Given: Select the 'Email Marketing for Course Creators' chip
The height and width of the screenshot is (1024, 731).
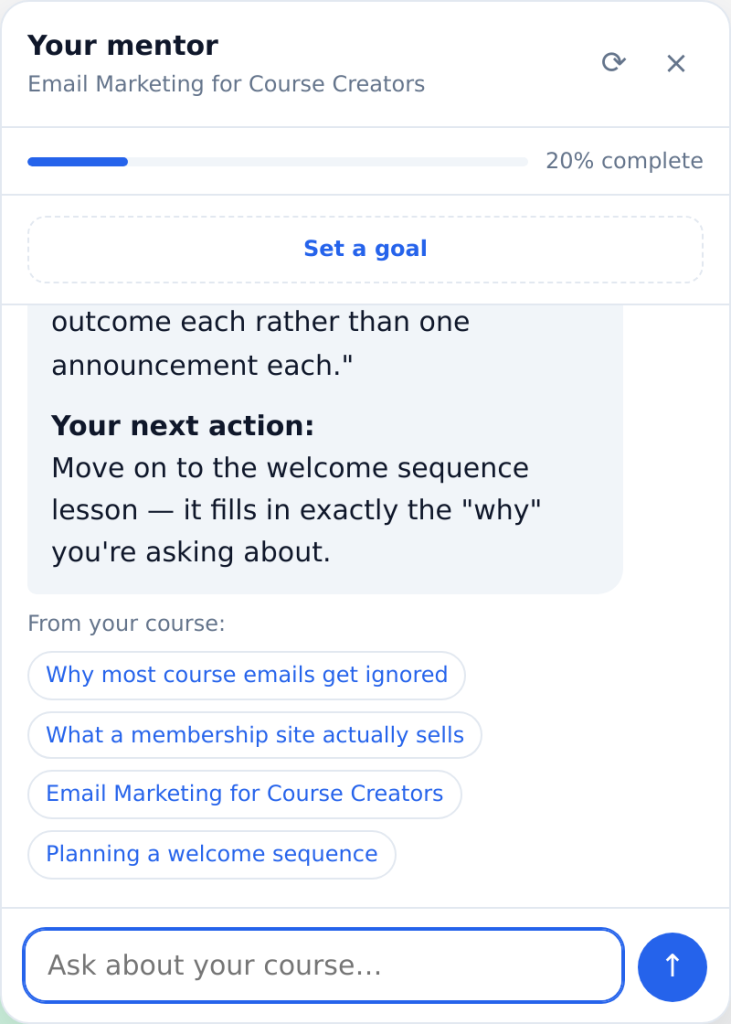Looking at the screenshot, I should tap(244, 794).
